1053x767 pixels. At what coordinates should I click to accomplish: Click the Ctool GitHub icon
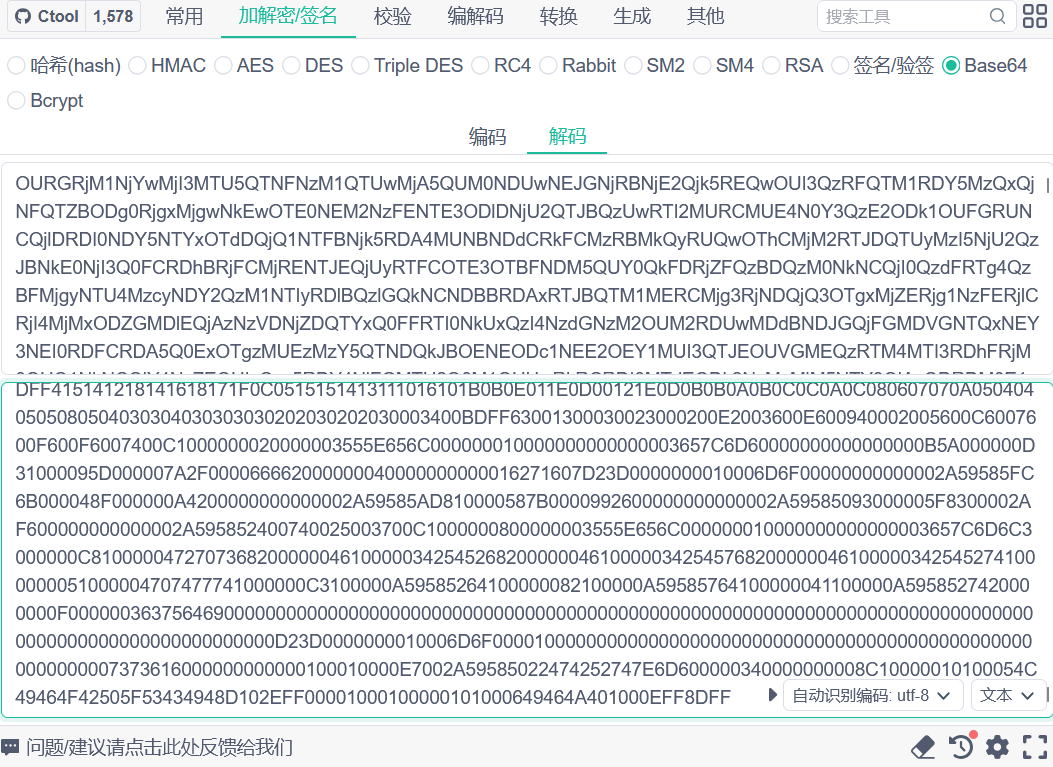pos(23,17)
